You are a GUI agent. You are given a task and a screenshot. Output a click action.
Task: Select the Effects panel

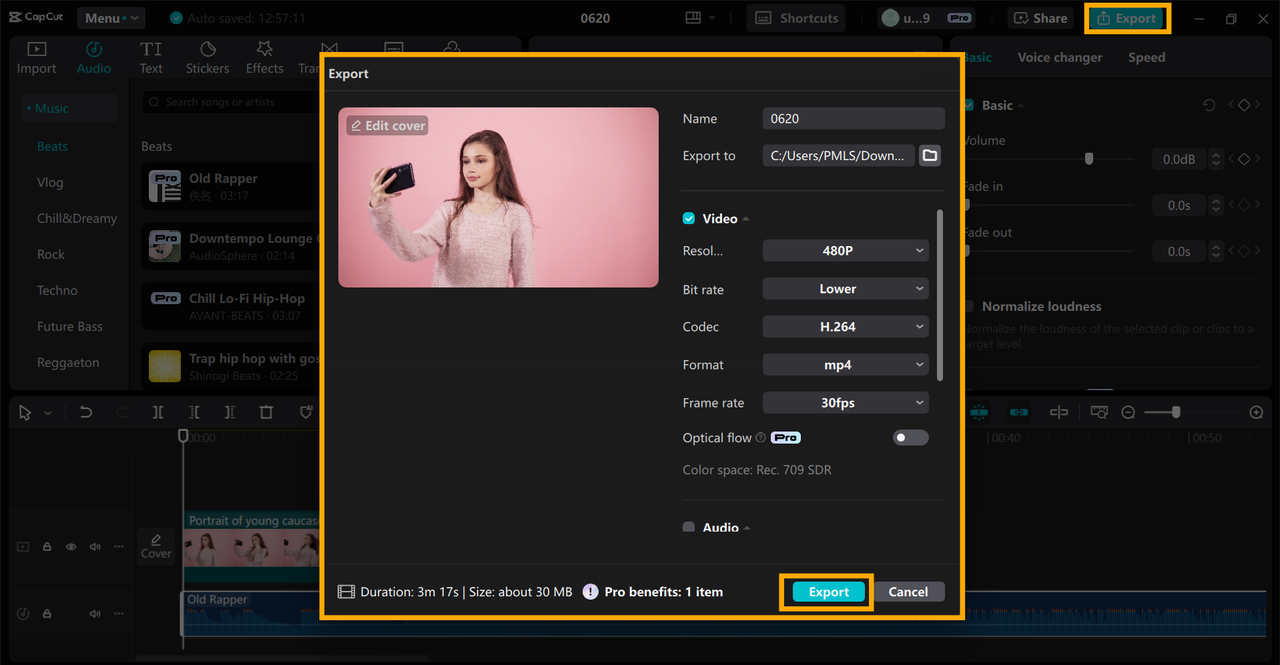pyautogui.click(x=264, y=56)
